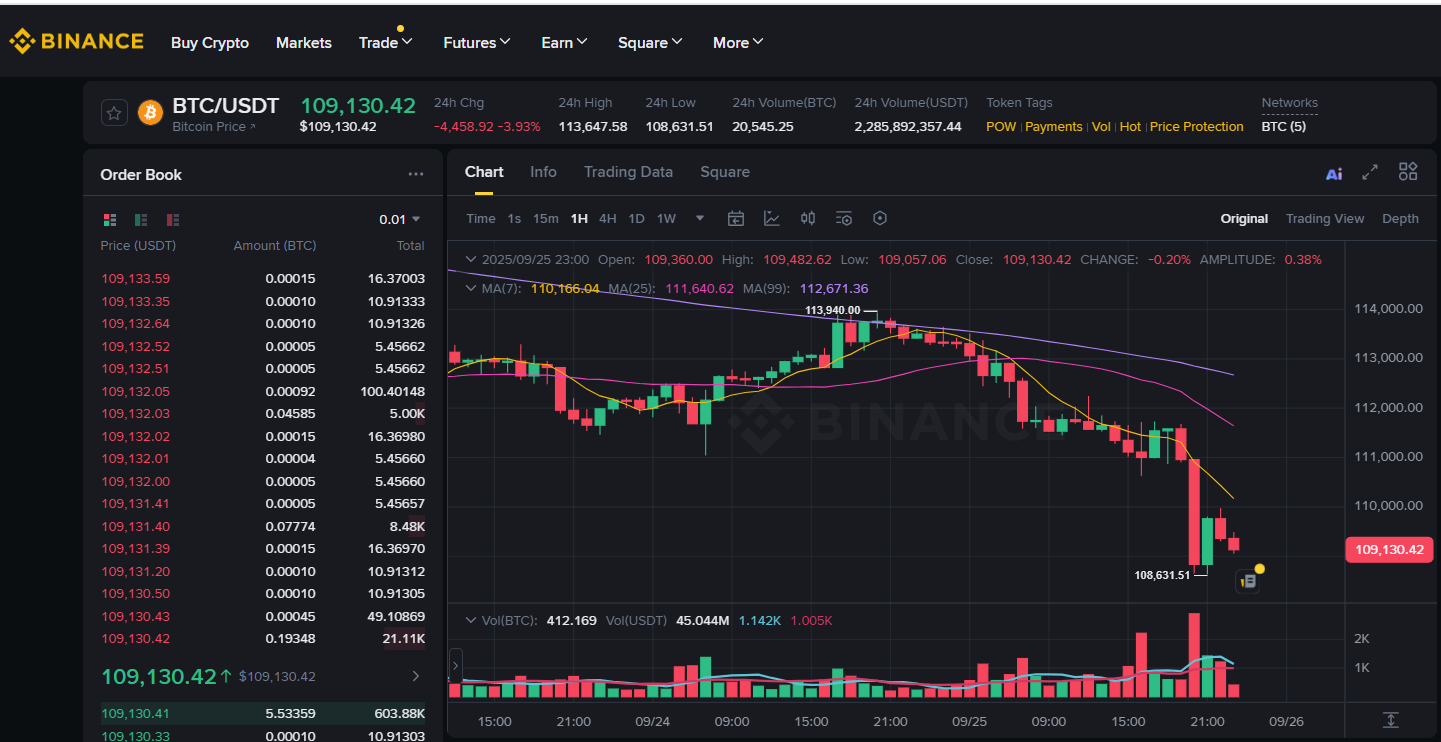Screen dimensions: 1441x742
Task: Switch to the Trading Data tab
Action: point(628,172)
